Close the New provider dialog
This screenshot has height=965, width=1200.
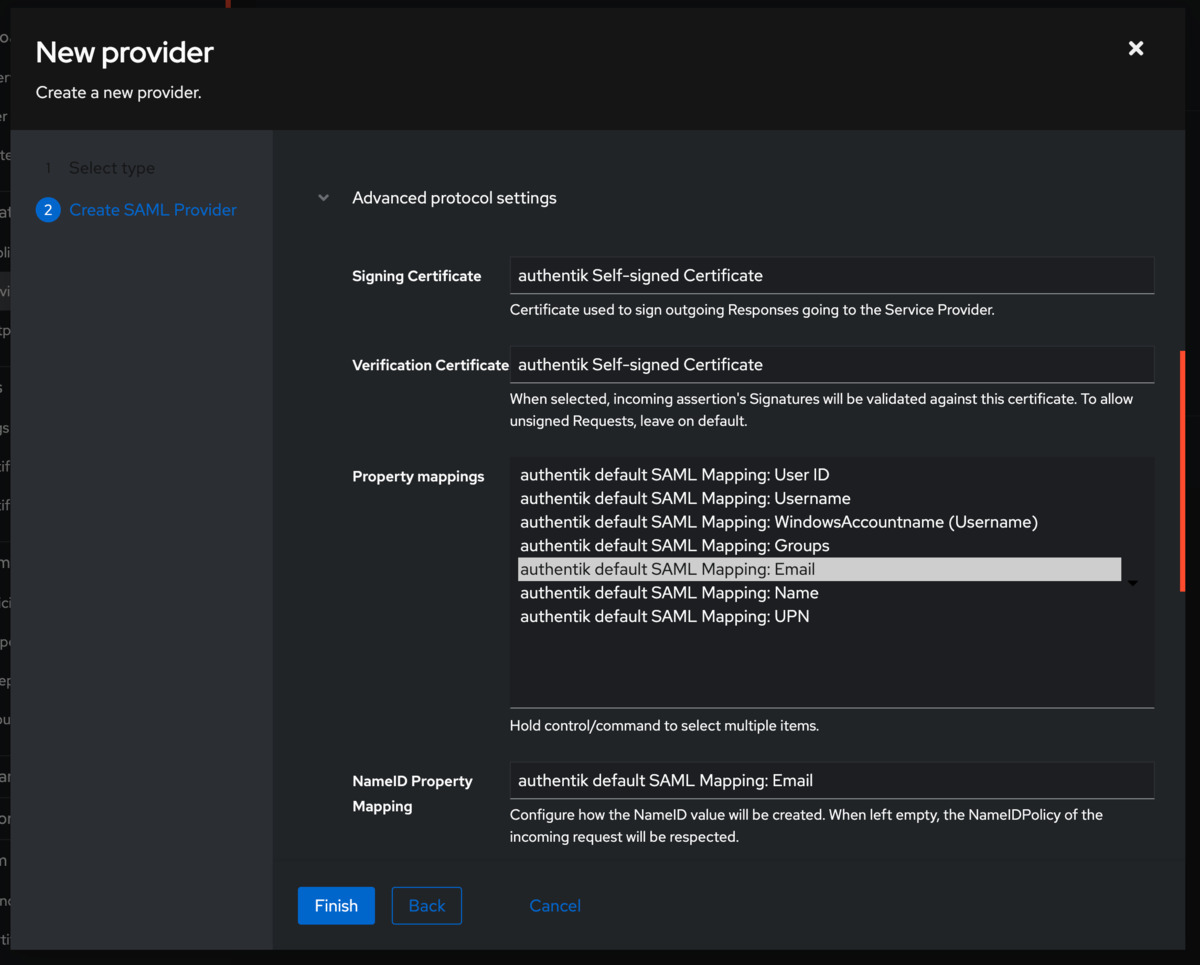pyautogui.click(x=1135, y=48)
